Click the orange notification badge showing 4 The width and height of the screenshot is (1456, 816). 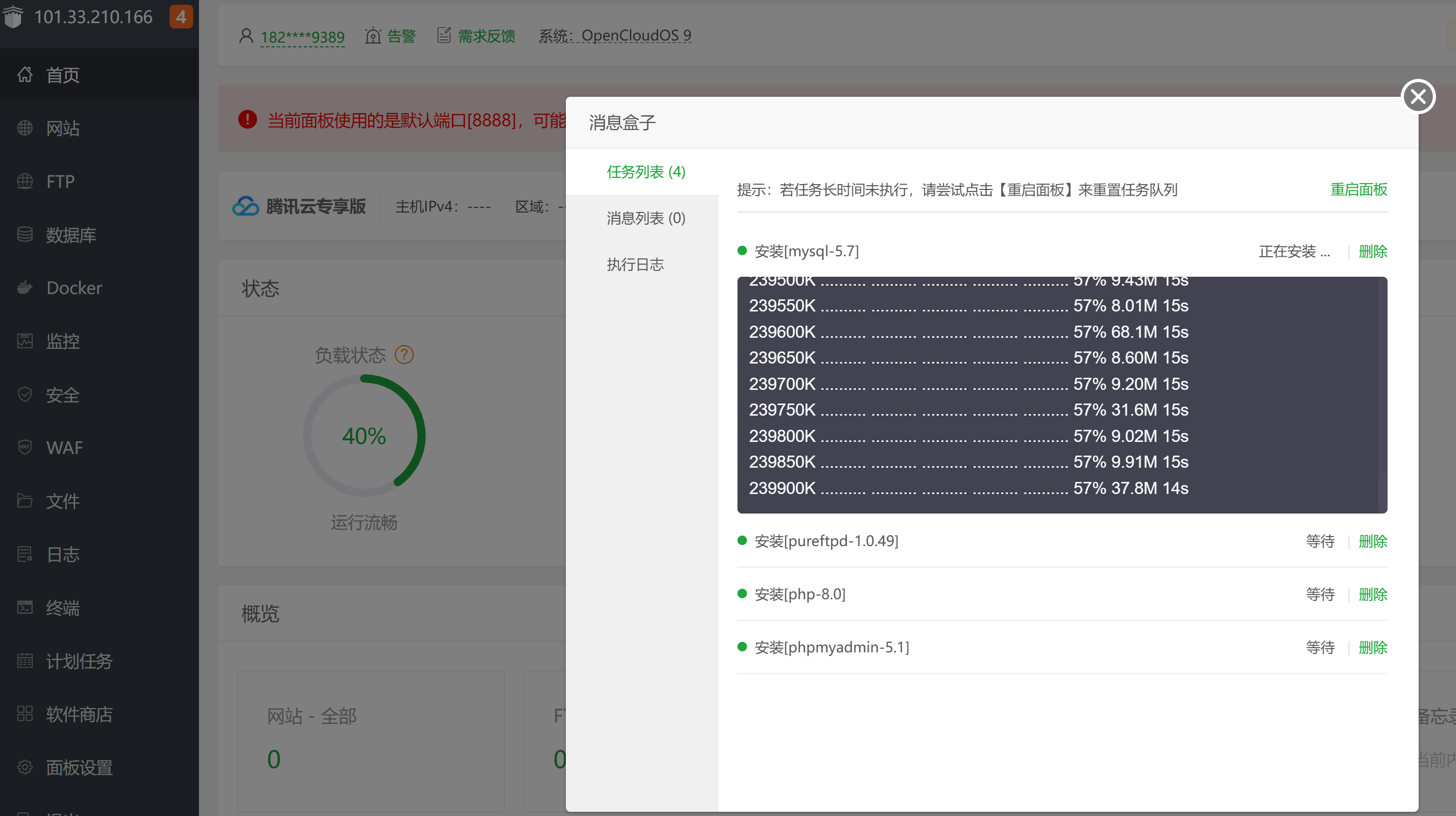point(181,17)
